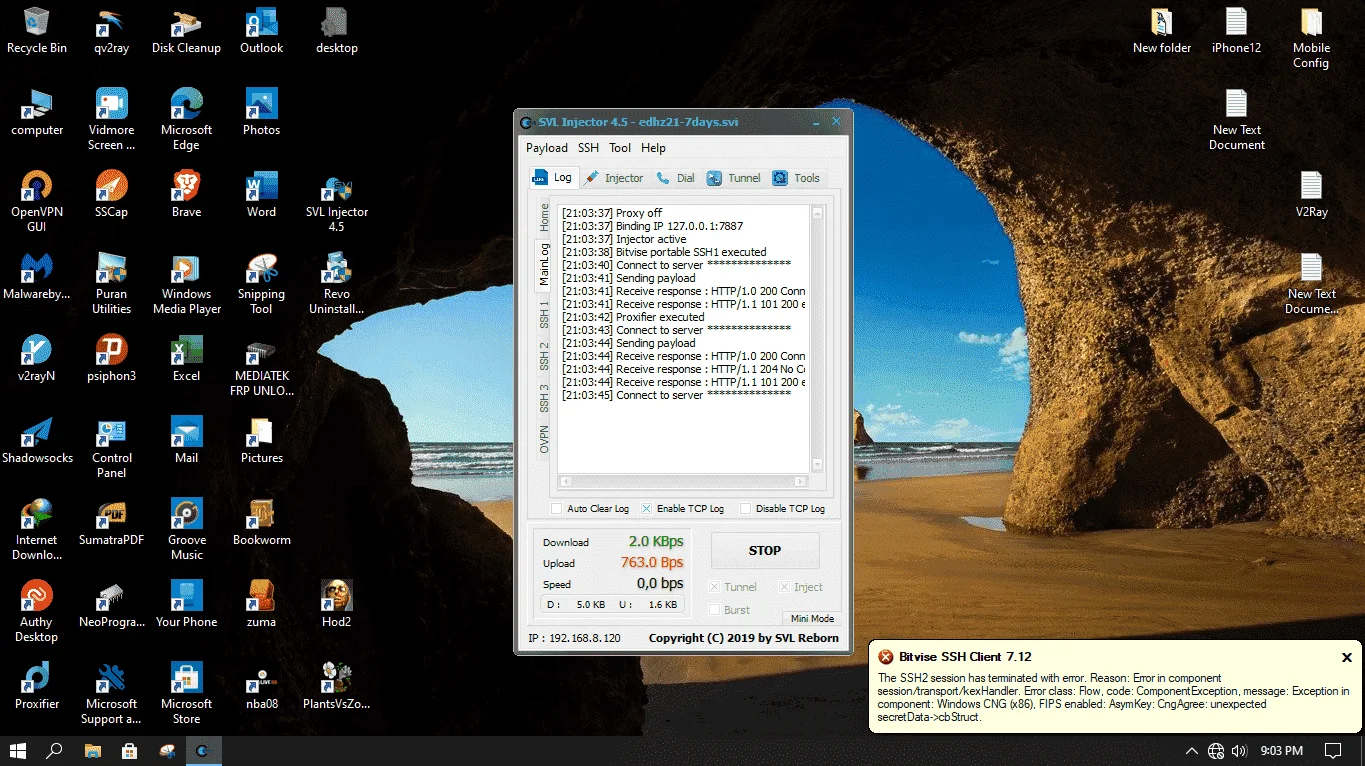Open File Explorer from the taskbar

[92, 750]
